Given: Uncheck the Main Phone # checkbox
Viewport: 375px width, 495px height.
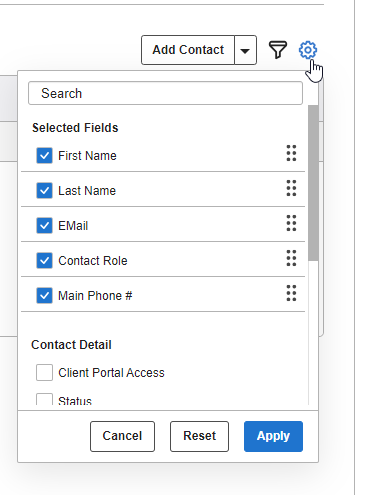Looking at the screenshot, I should pos(44,295).
